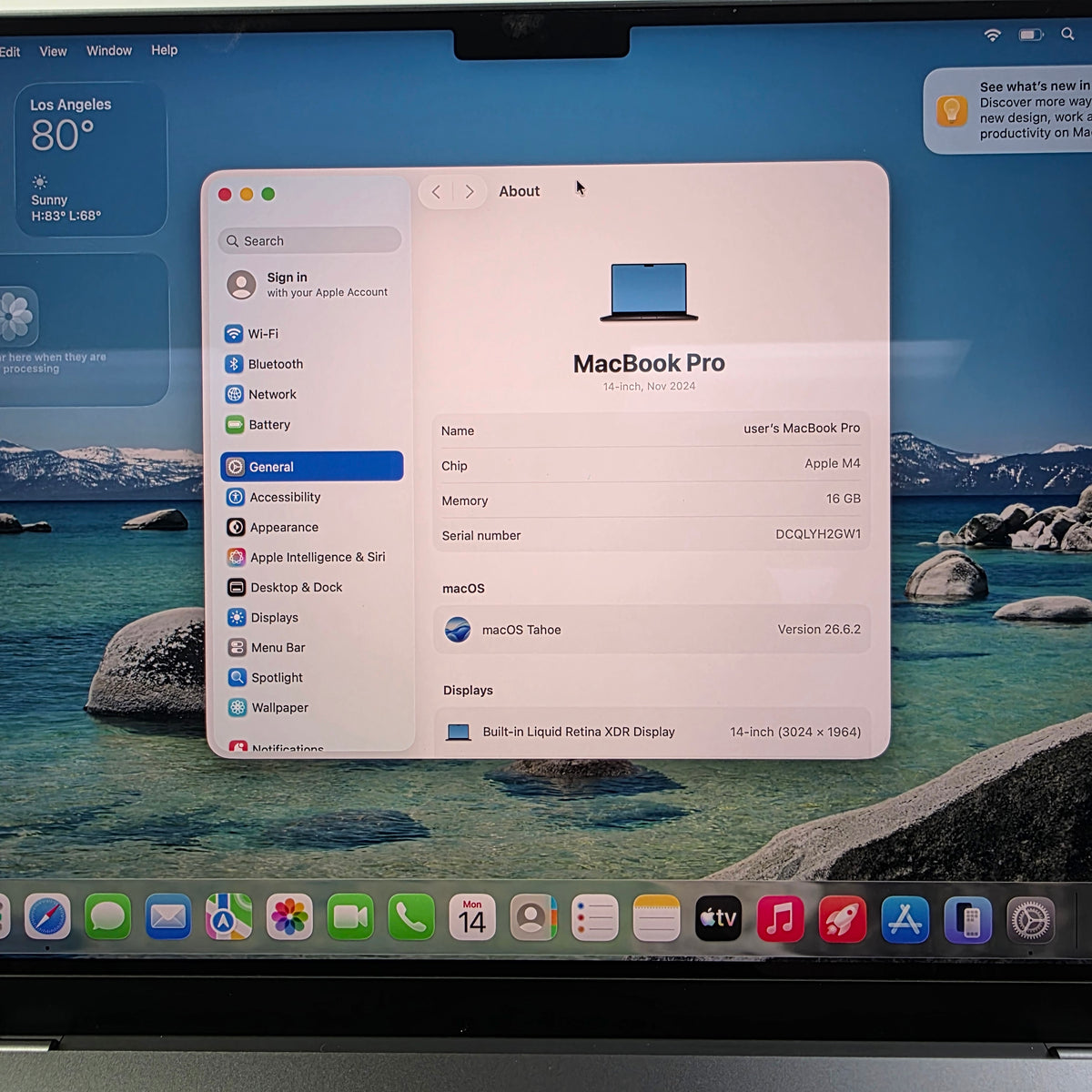Viewport: 1092px width, 1092px height.
Task: Click the settings Search field
Action: pyautogui.click(x=309, y=240)
